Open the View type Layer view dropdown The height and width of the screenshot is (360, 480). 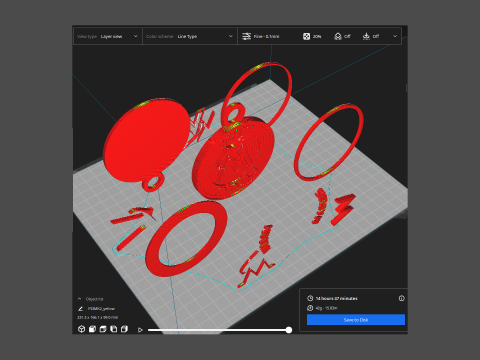tap(108, 36)
